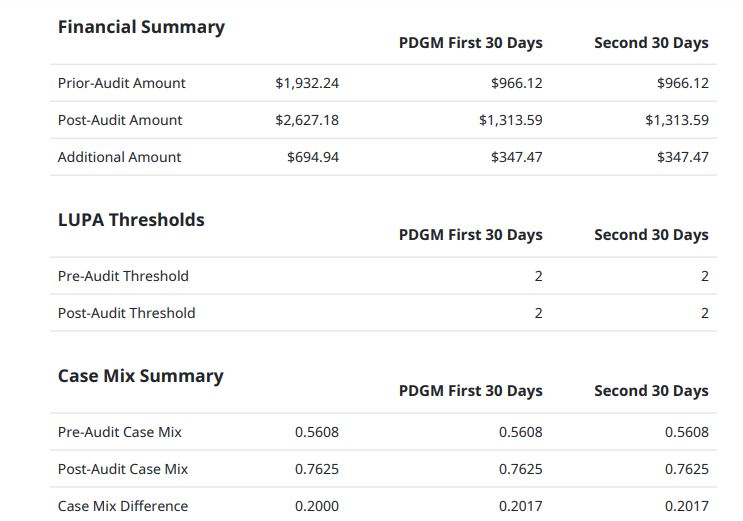
Task: Click the 0.2000 case mix difference value
Action: pos(317,506)
